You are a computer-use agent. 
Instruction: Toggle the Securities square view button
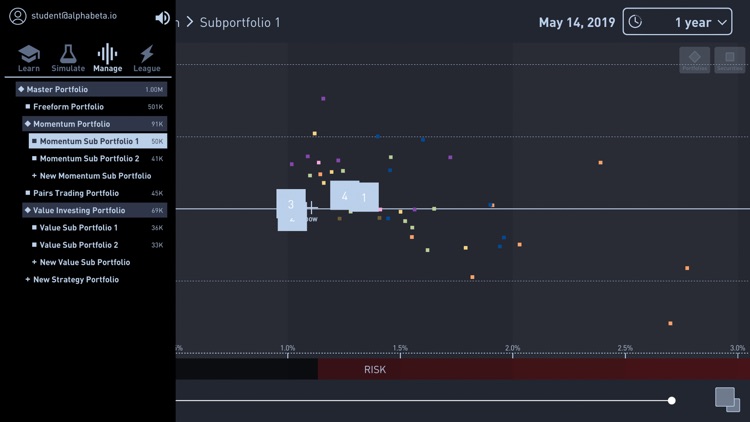(x=729, y=60)
